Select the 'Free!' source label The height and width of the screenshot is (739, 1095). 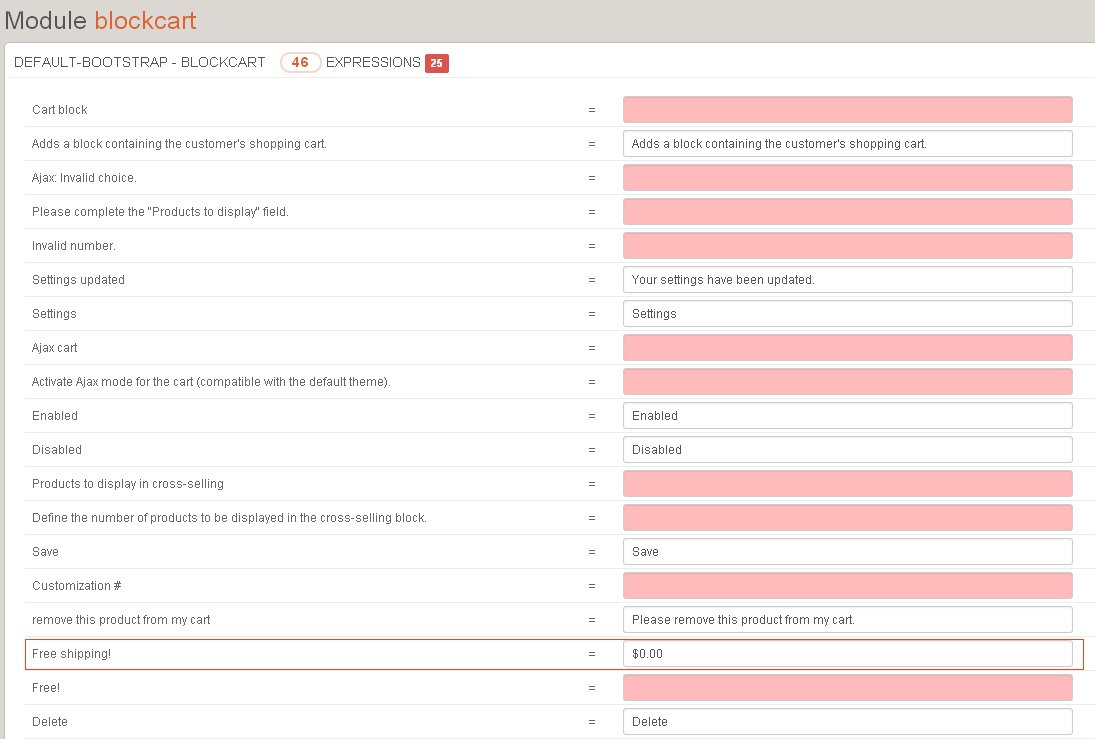46,687
